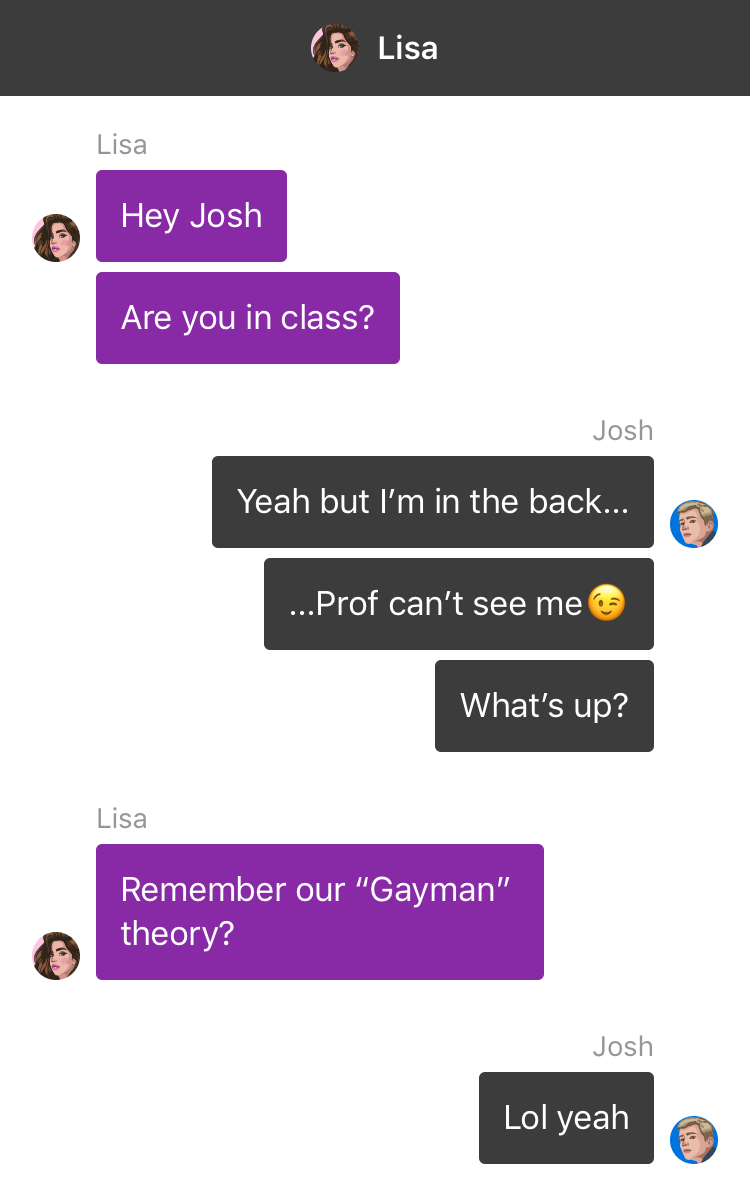Tap the second "Lisa" sender label
Image resolution: width=750 pixels, height=1204 pixels.
coord(122,819)
